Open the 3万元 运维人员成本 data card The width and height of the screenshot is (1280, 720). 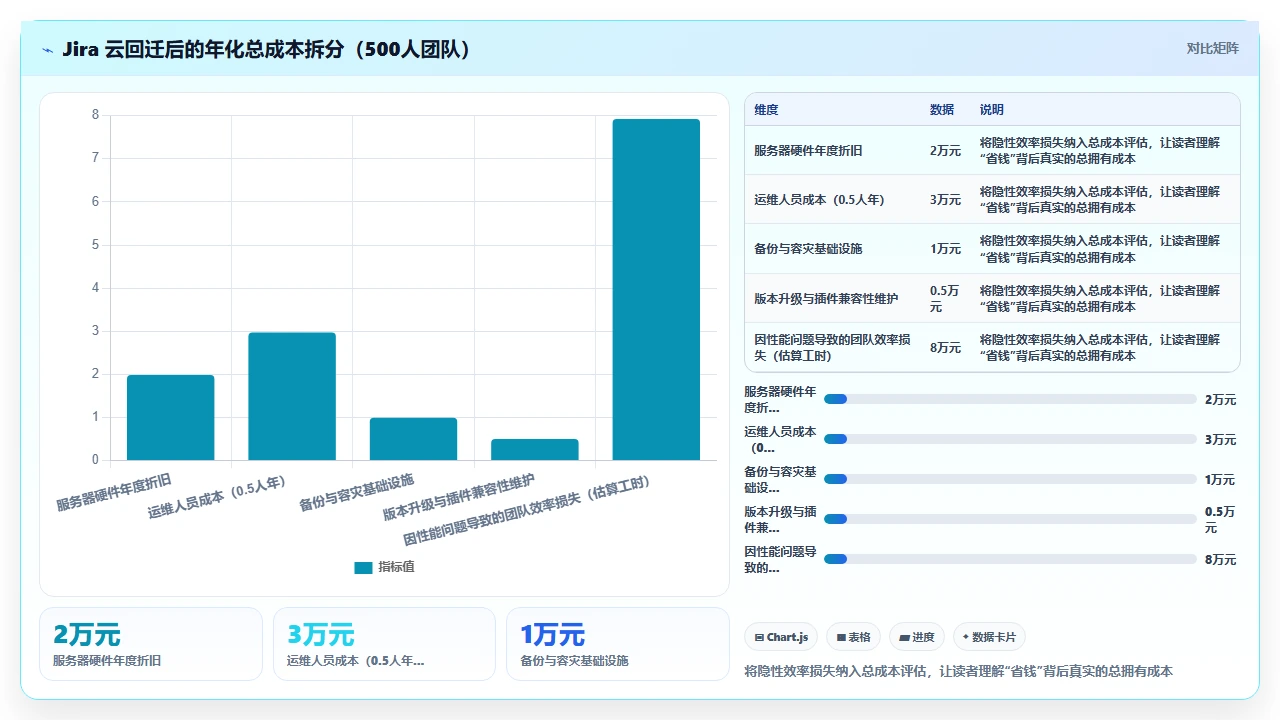[x=384, y=644]
